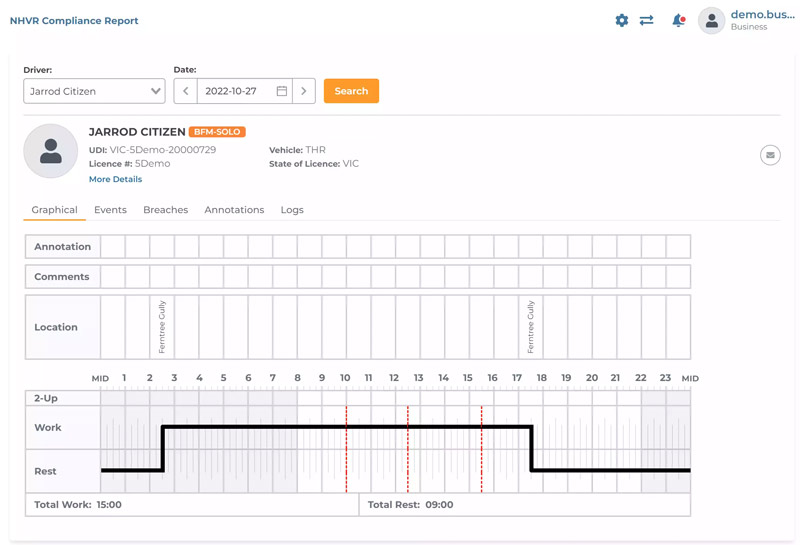Image resolution: width=800 pixels, height=545 pixels.
Task: Select the Graphical tab
Action: [x=54, y=210]
